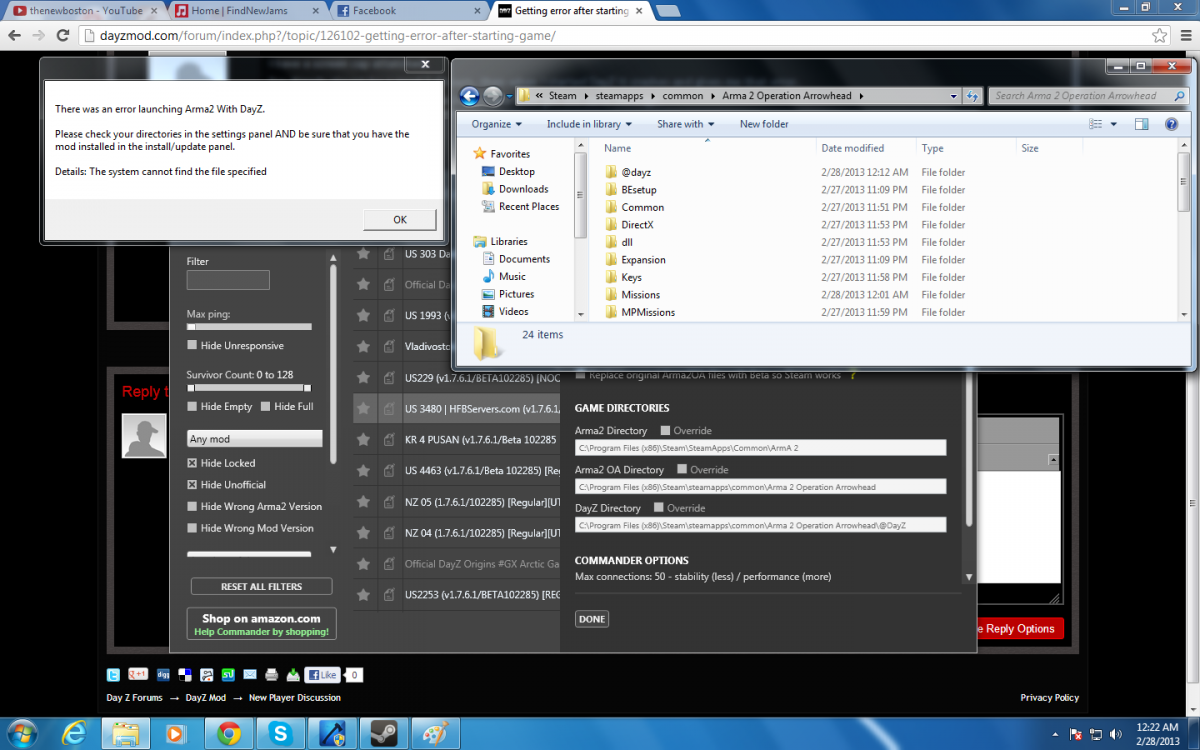Screen dimensions: 1200x750
Task: Open the Any mod dropdown
Action: [255, 439]
